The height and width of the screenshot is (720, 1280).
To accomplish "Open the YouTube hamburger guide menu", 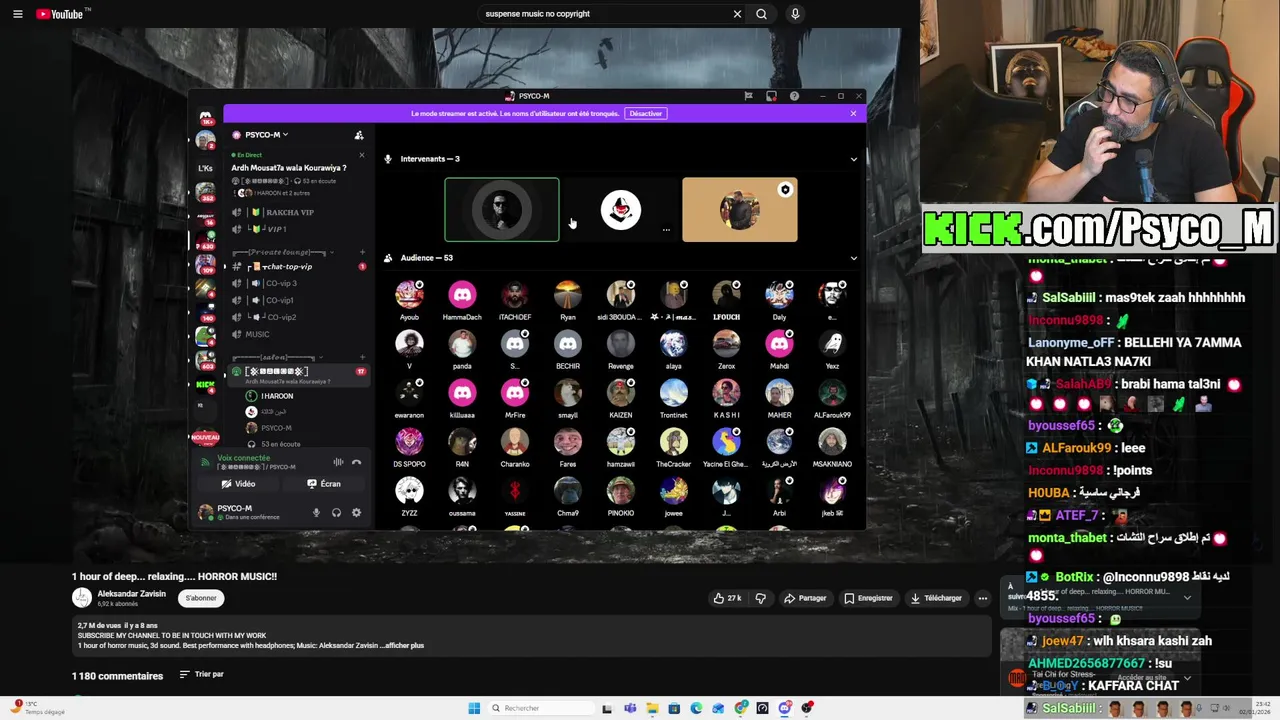I will tap(17, 14).
